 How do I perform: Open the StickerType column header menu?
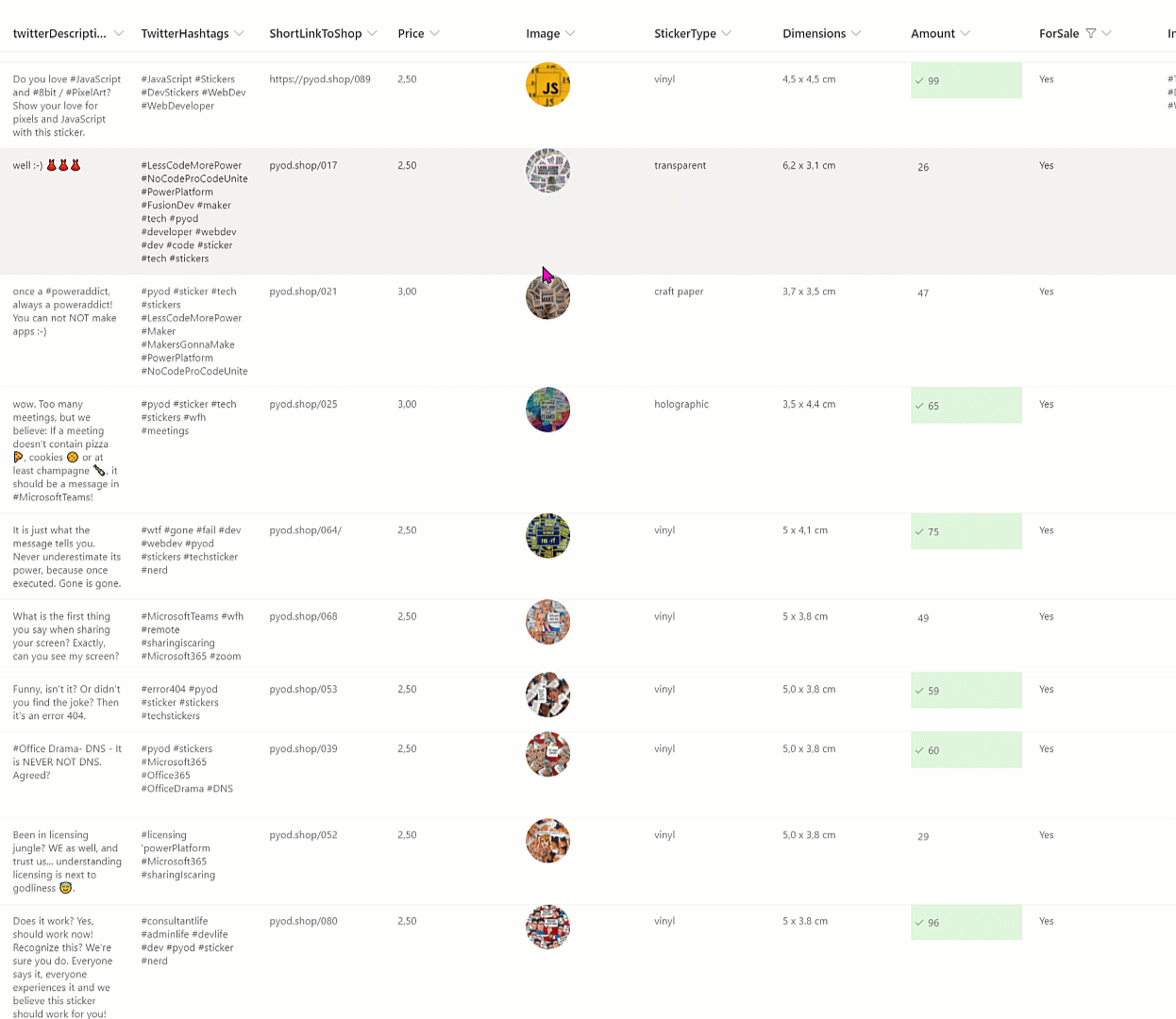tap(693, 33)
